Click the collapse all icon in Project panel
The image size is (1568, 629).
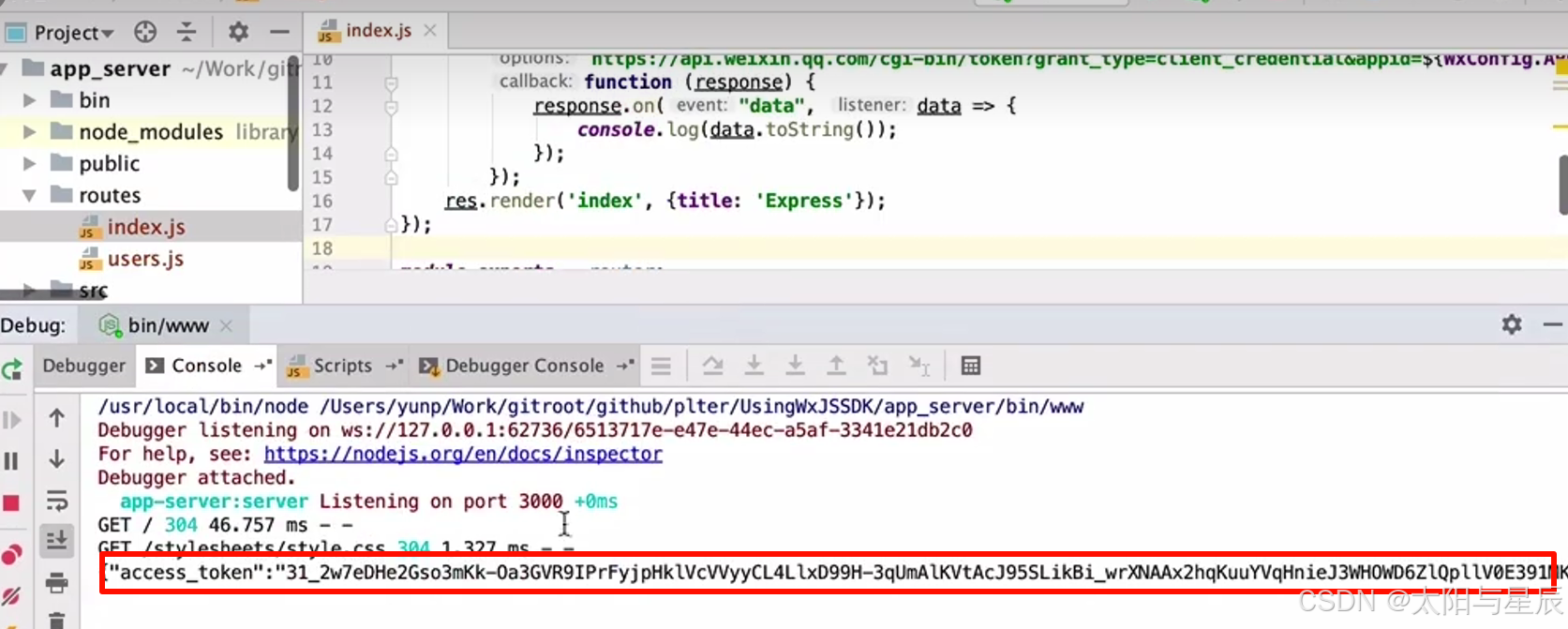tap(187, 32)
